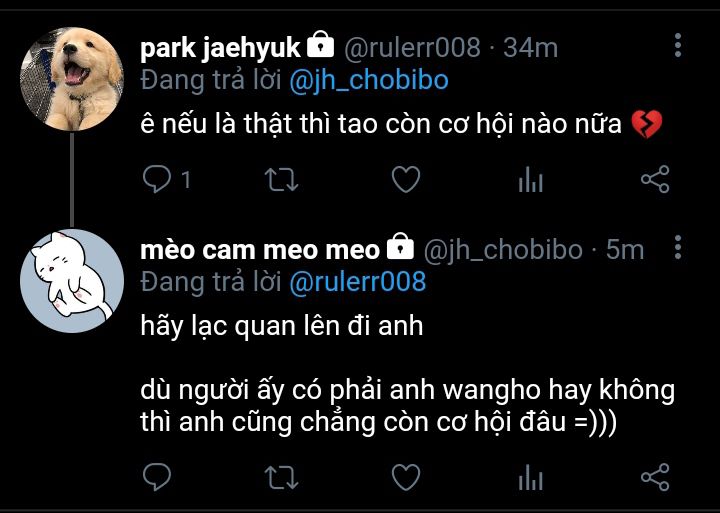720x513 pixels.
Task: View analytics for mèo cam meo meo's tweet
Action: (531, 477)
